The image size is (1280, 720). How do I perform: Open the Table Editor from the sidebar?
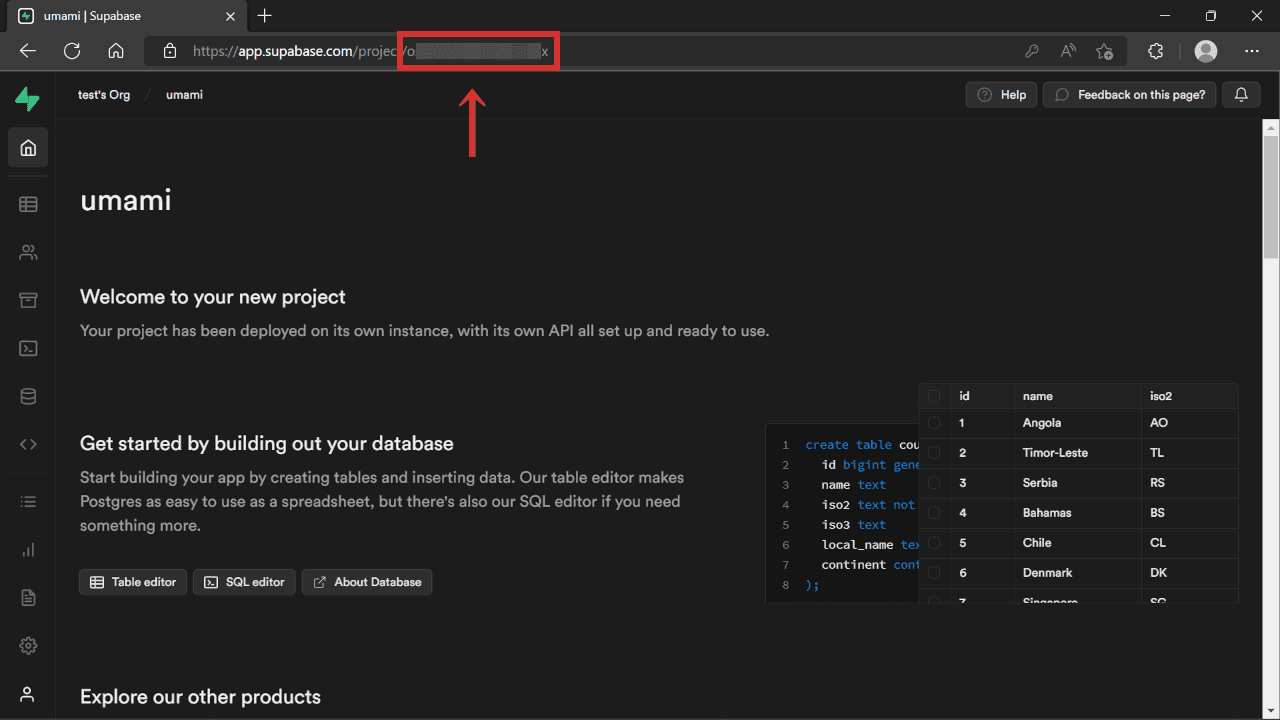click(x=28, y=203)
